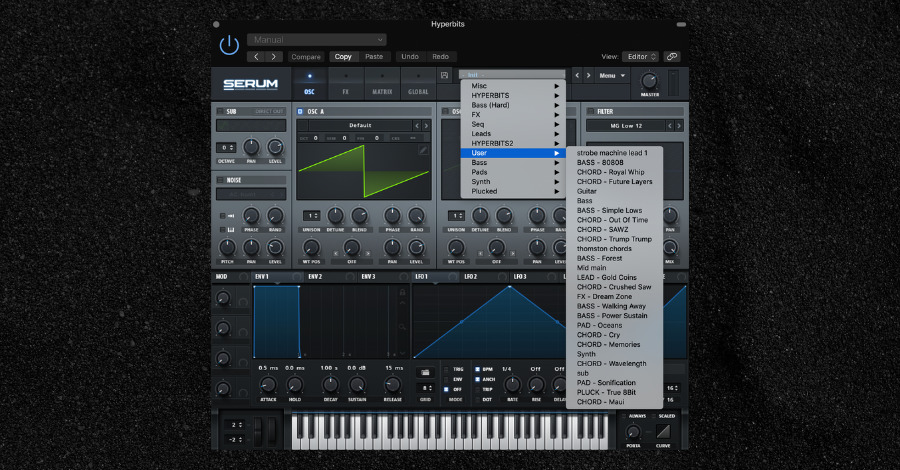The width and height of the screenshot is (900, 470).
Task: Go to previous Serum preset arrow
Action: coord(577,75)
